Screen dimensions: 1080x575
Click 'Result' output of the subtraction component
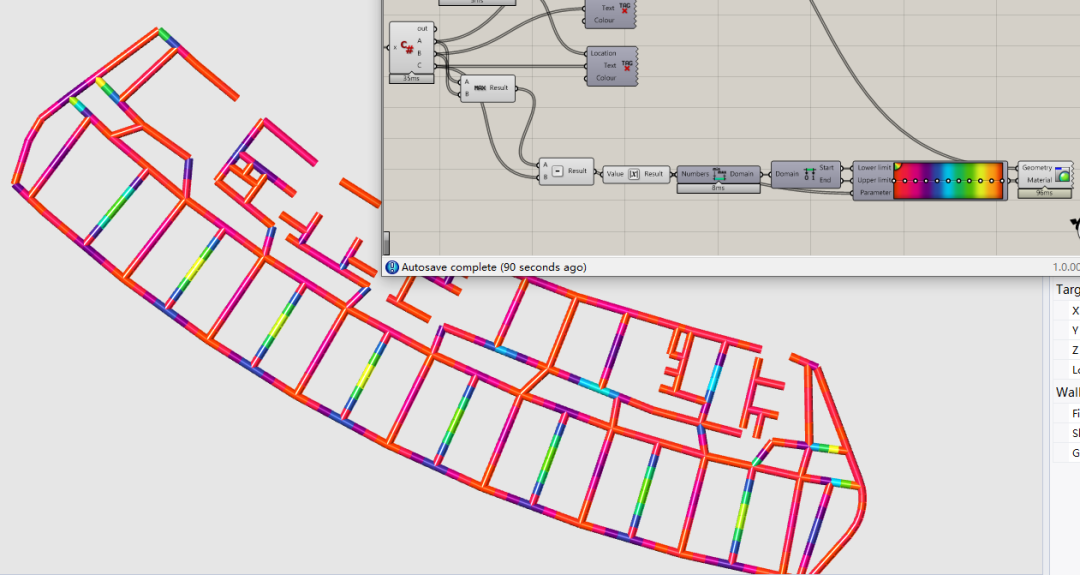[577, 171]
